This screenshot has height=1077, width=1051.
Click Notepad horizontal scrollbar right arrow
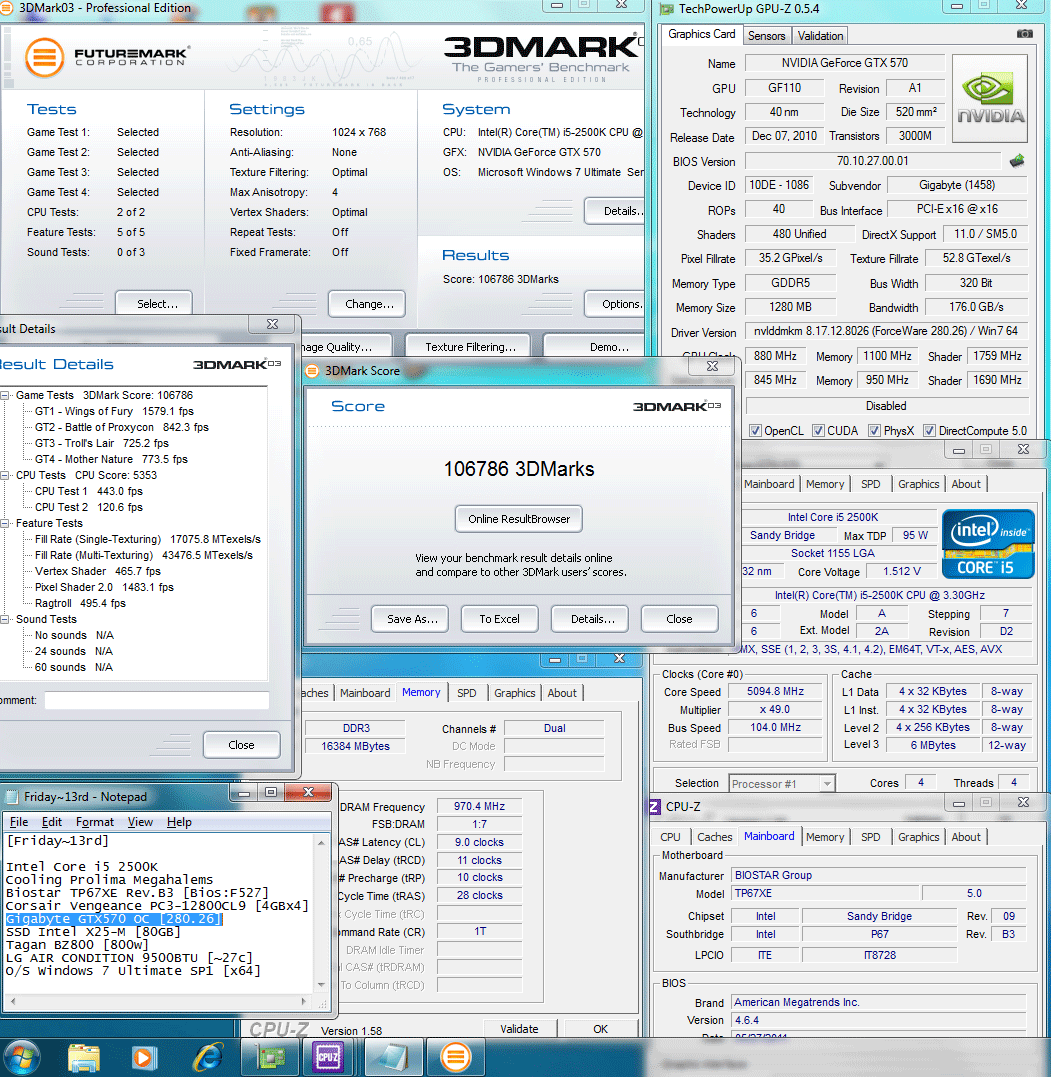[x=304, y=1001]
